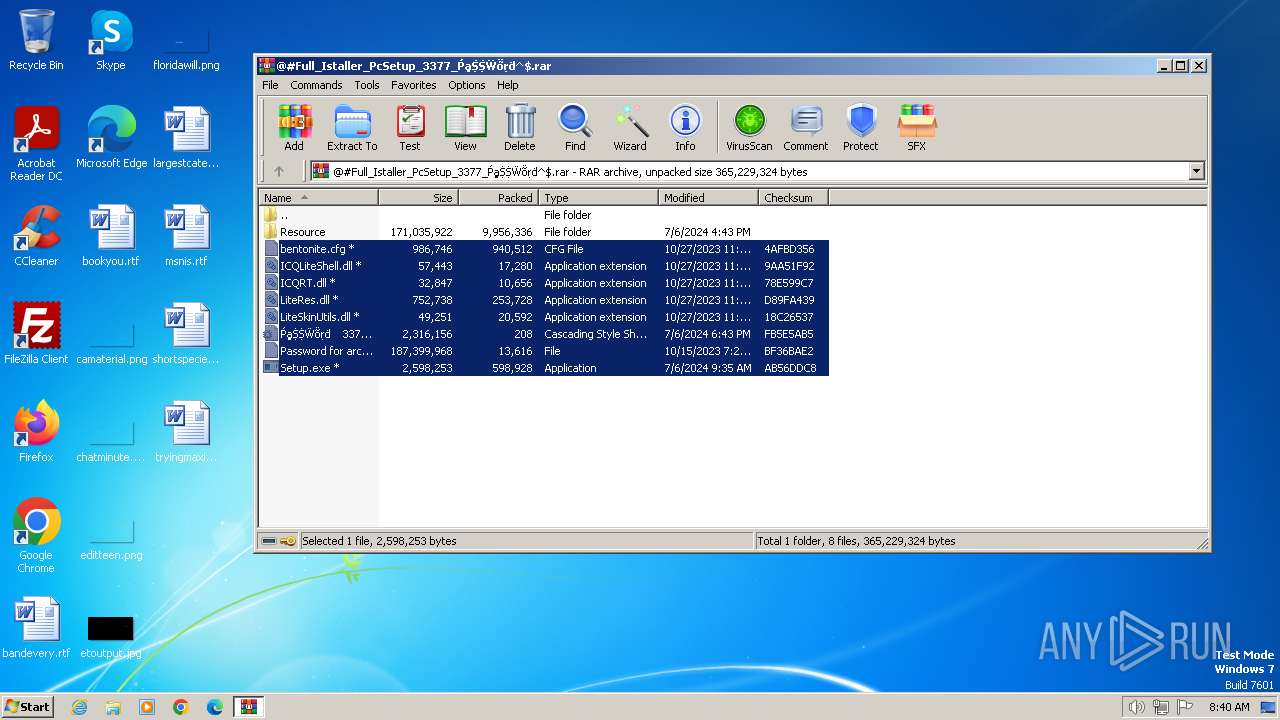Click the Extract To toolbar icon

tap(352, 127)
